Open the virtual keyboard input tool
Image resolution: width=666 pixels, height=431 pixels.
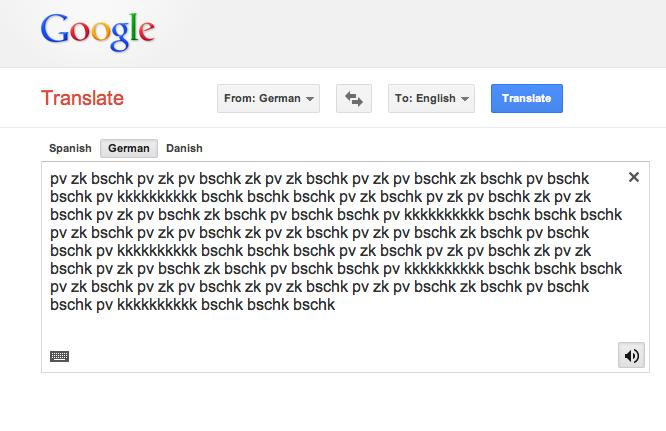coord(59,356)
